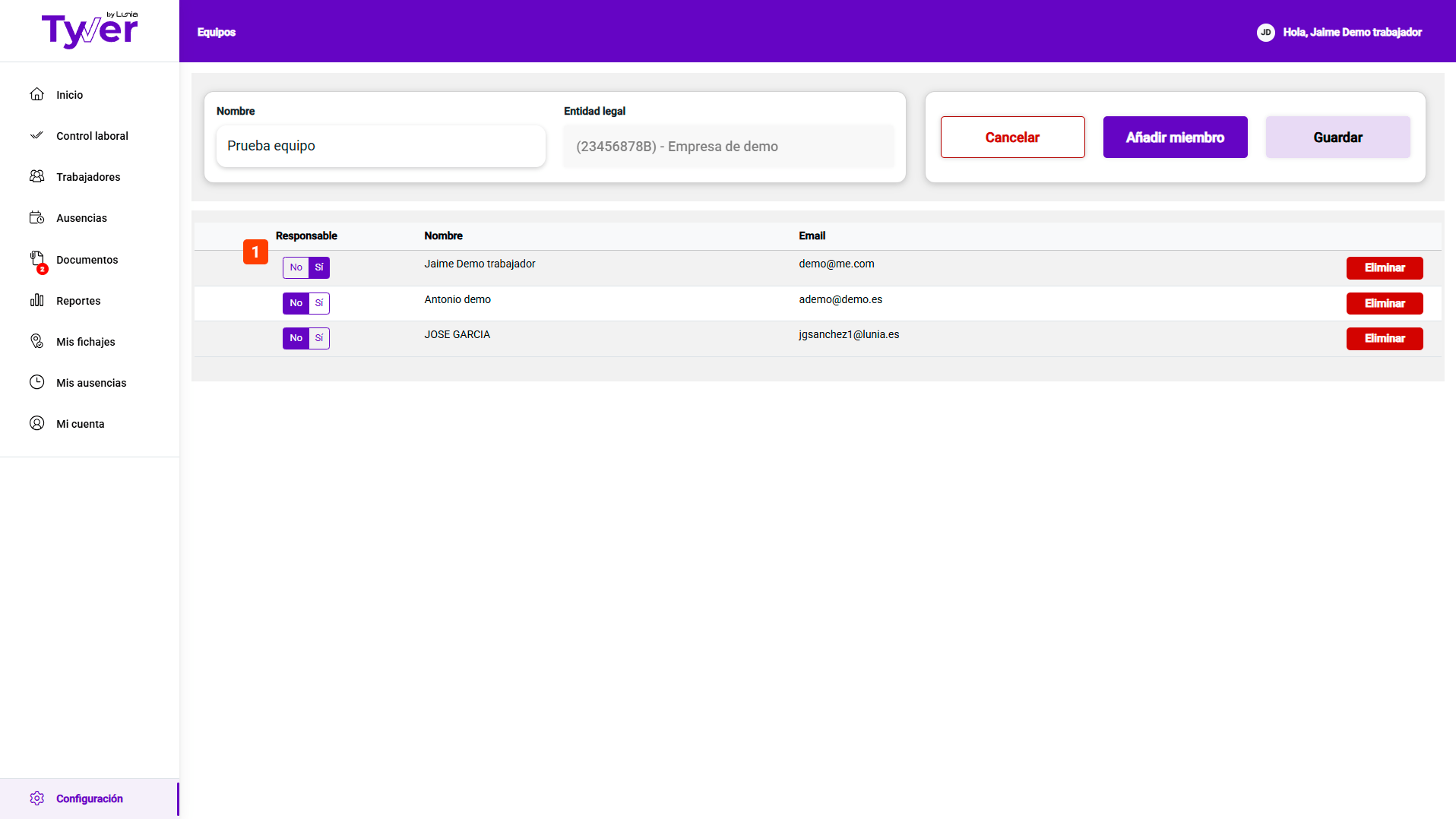The image size is (1456, 819).
Task: Click the Ausencias calendar icon
Action: click(36, 217)
